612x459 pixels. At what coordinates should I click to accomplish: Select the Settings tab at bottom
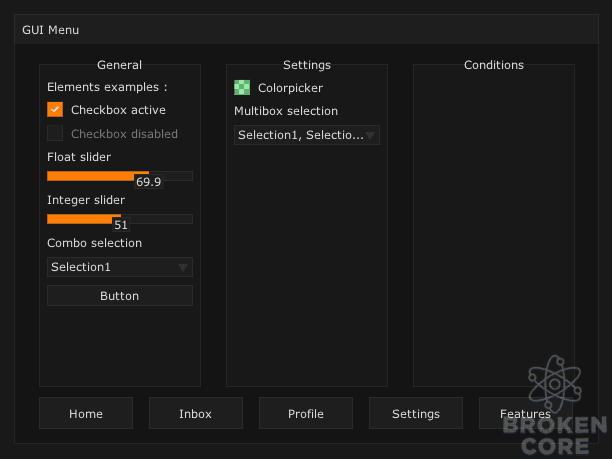coord(416,413)
